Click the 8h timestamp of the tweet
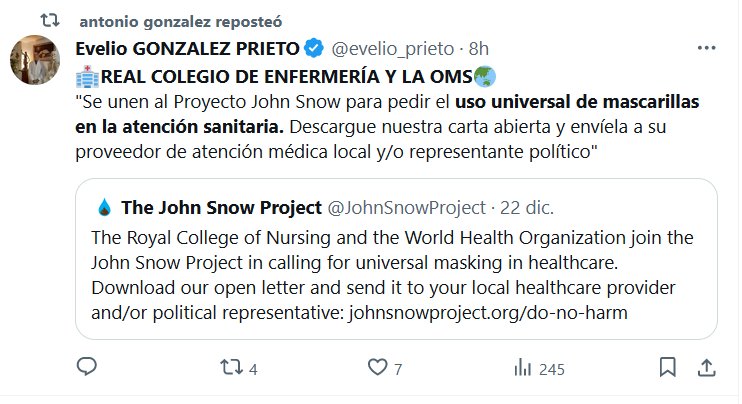 click(x=478, y=49)
